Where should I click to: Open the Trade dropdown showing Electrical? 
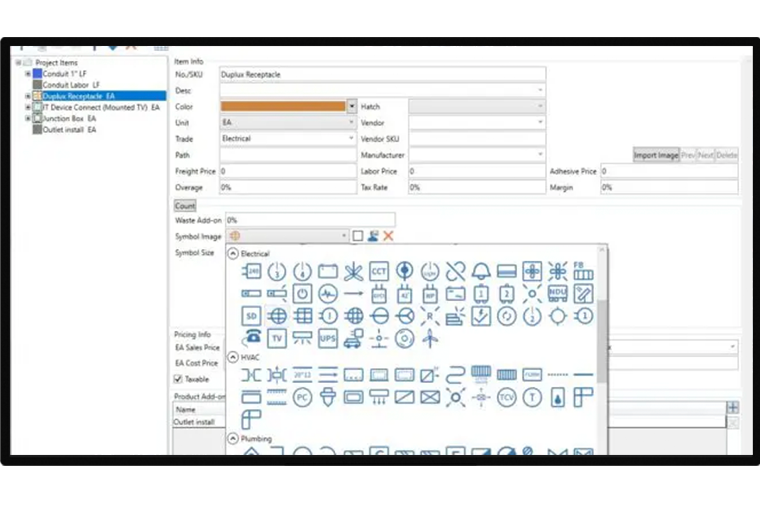[287, 139]
